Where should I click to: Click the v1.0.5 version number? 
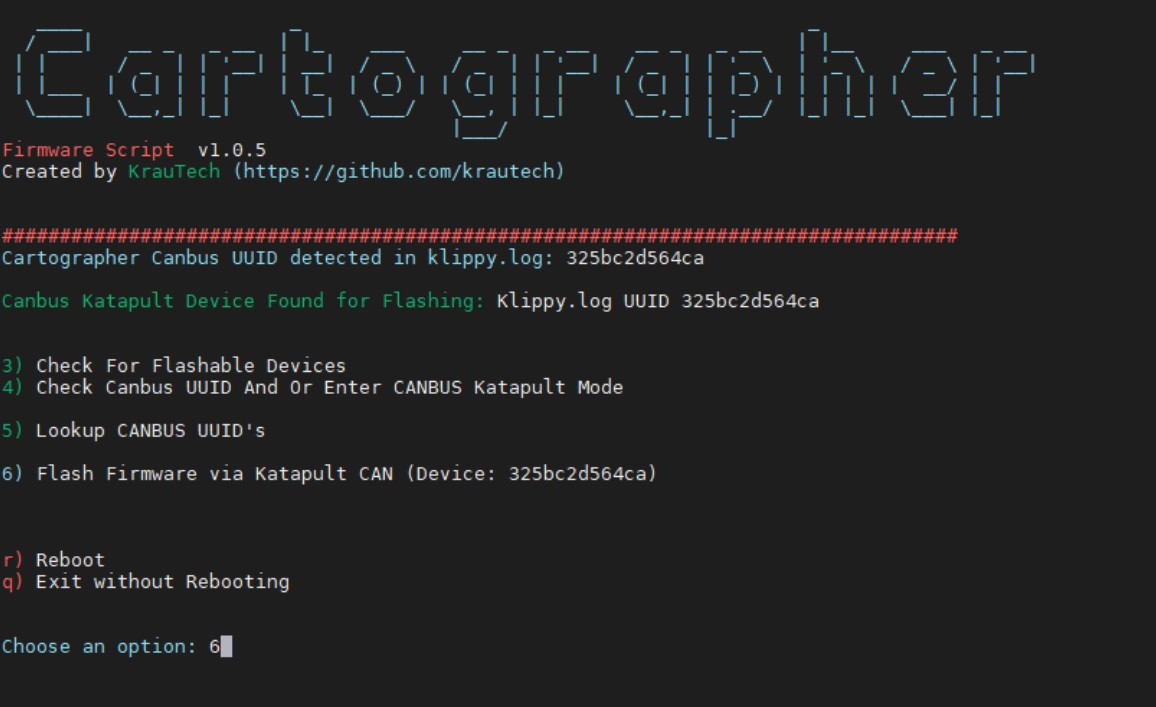click(232, 151)
